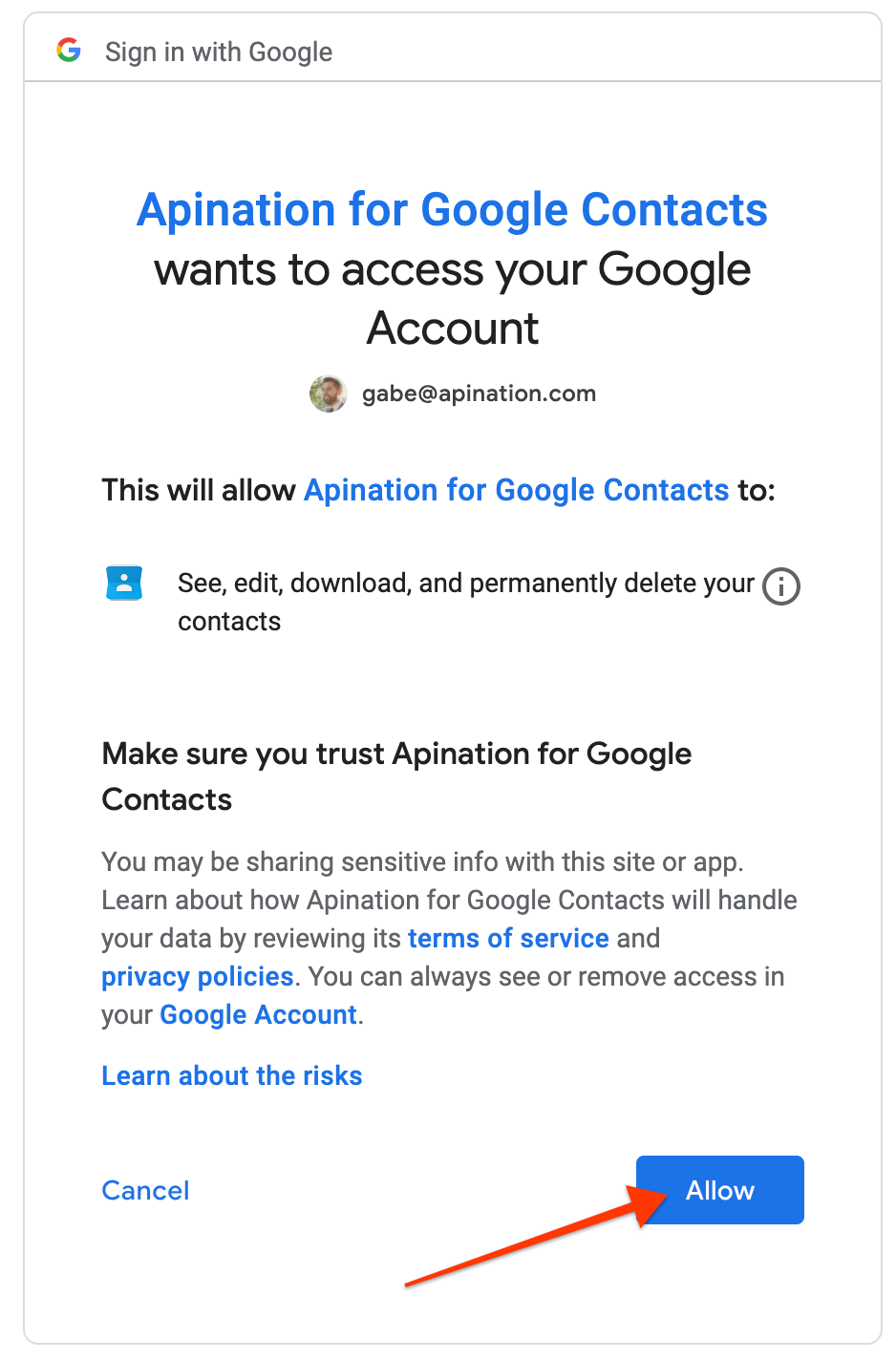Click Apination link in 'This will allow' line

(516, 490)
